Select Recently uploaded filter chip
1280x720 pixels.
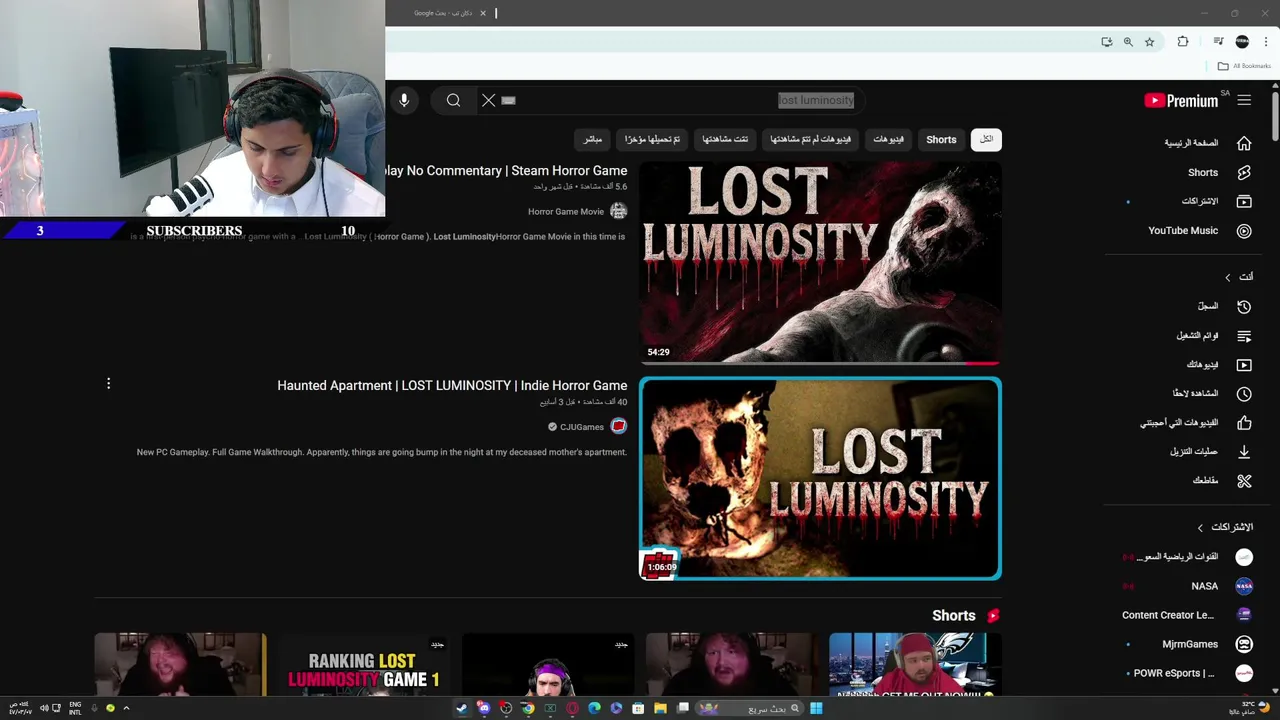[x=652, y=139]
